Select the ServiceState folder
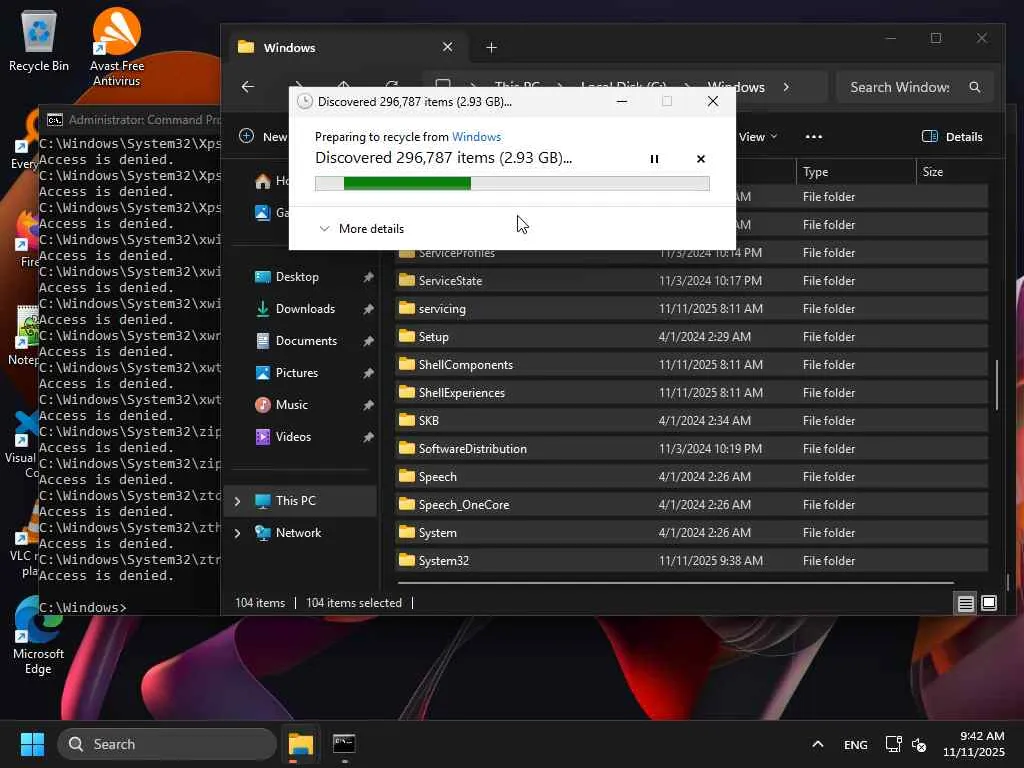 pos(691,281)
